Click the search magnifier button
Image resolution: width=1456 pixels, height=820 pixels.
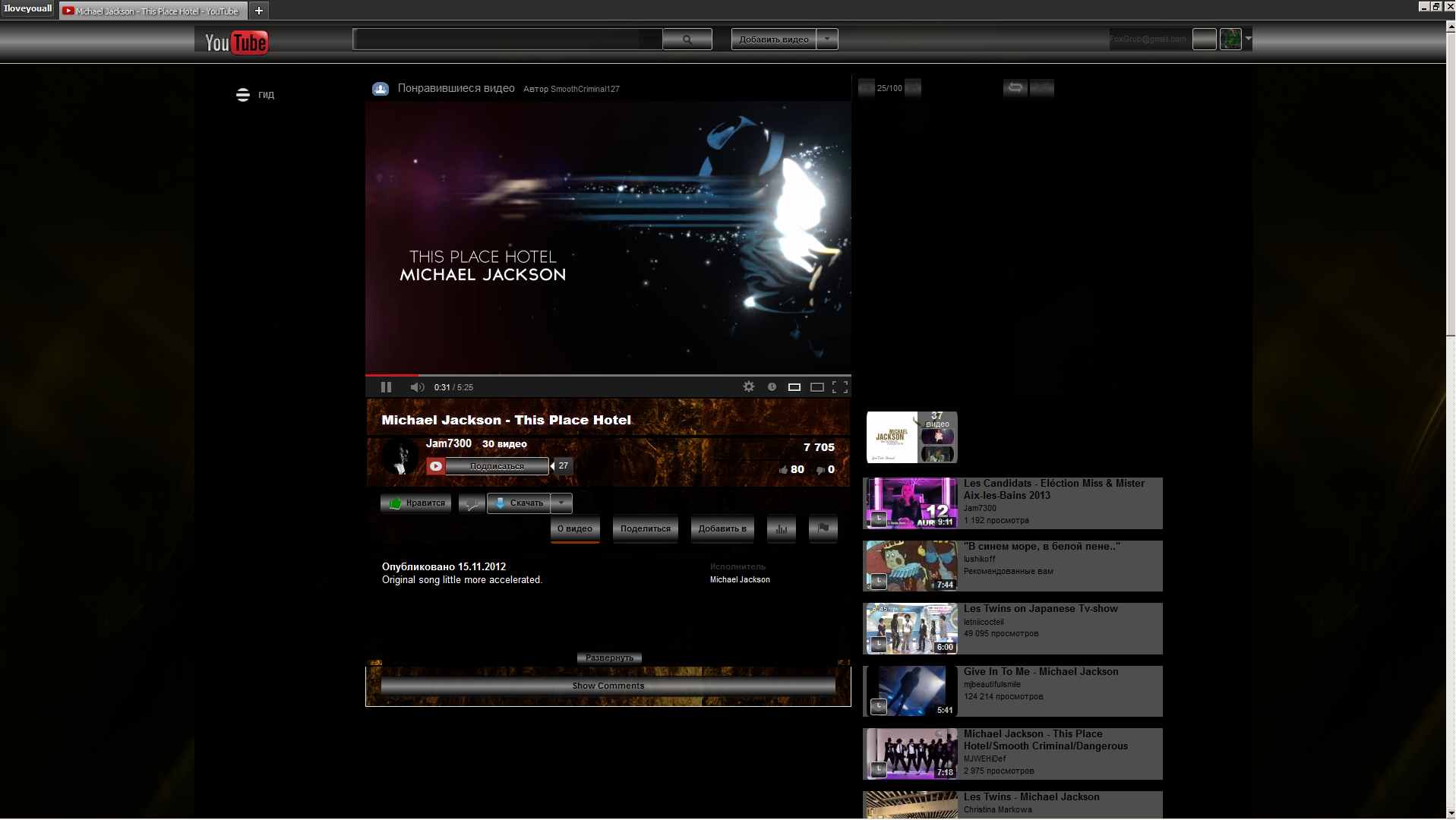pyautogui.click(x=687, y=39)
